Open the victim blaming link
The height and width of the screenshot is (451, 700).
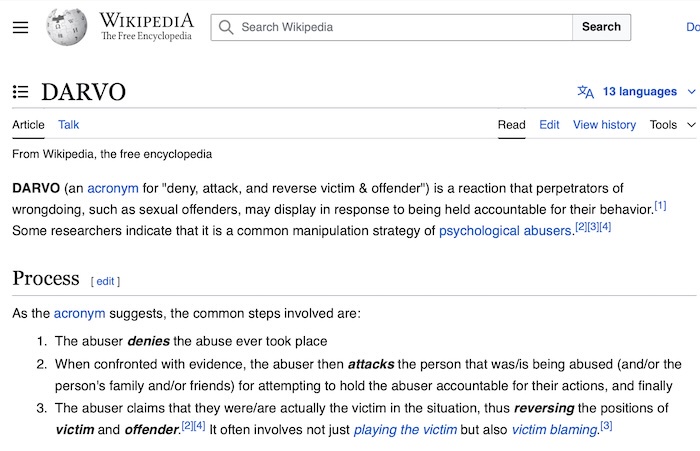click(x=554, y=430)
